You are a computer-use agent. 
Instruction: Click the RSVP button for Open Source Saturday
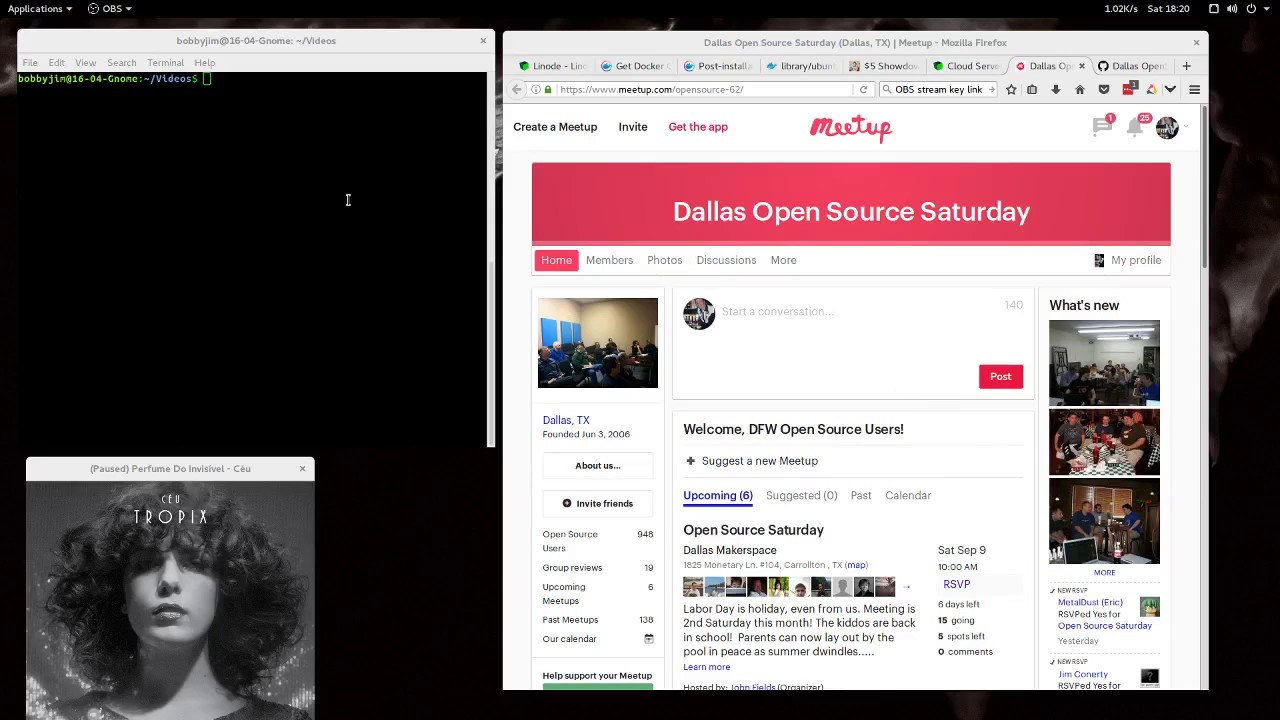[956, 584]
